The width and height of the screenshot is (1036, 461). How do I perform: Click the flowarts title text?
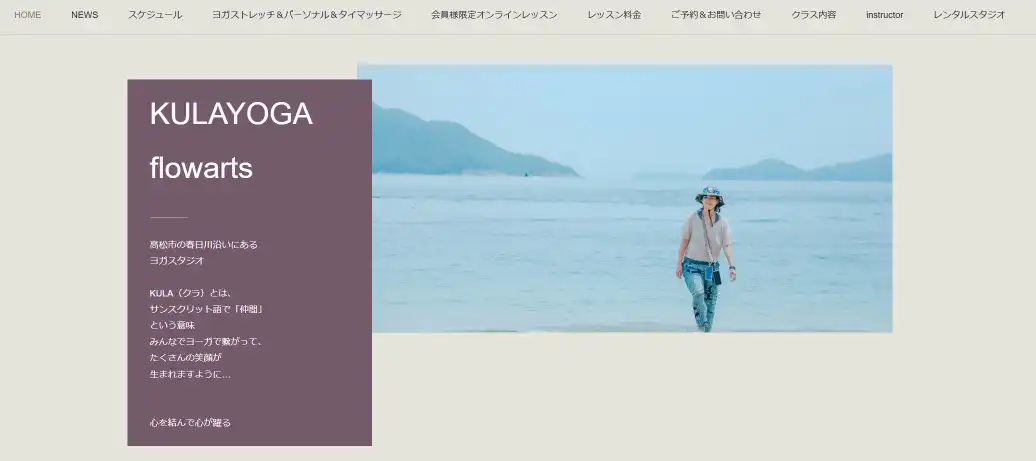202,168
